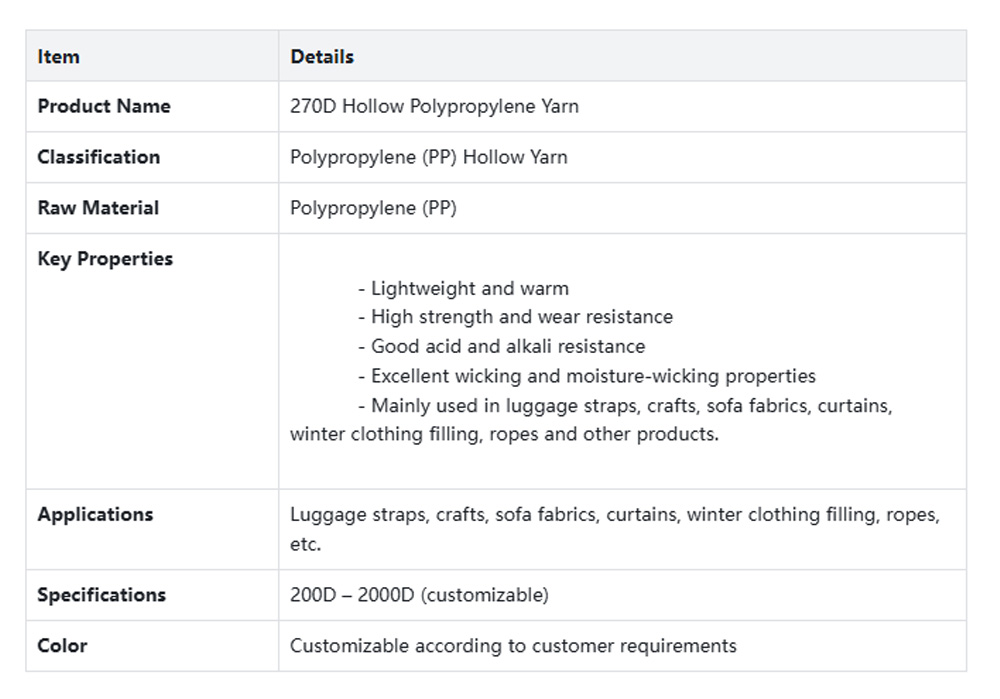This screenshot has height=699, width=1000.
Task: Click the "Mainly used in luggage straps" line
Action: [x=625, y=406]
